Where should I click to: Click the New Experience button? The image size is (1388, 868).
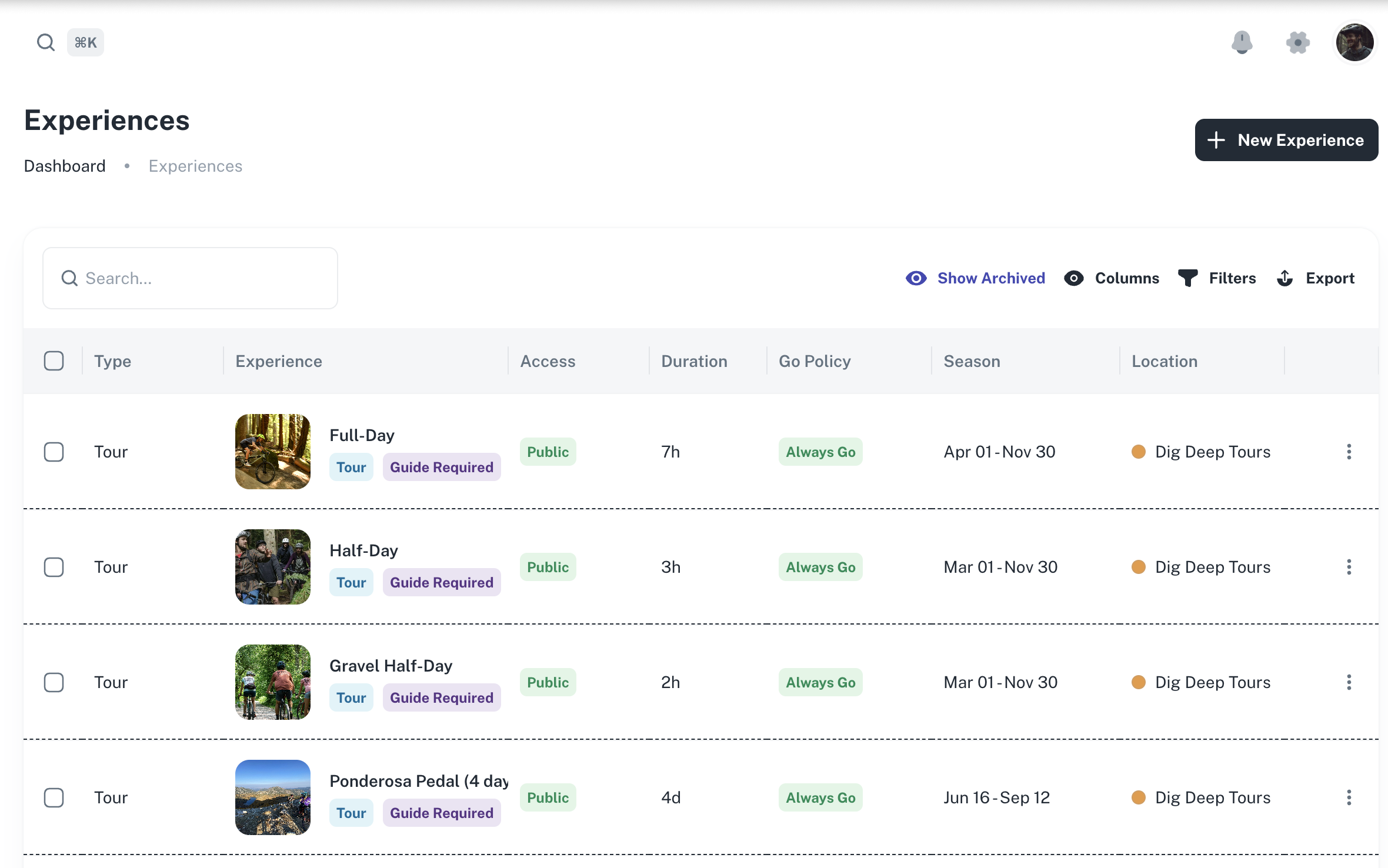(x=1286, y=140)
